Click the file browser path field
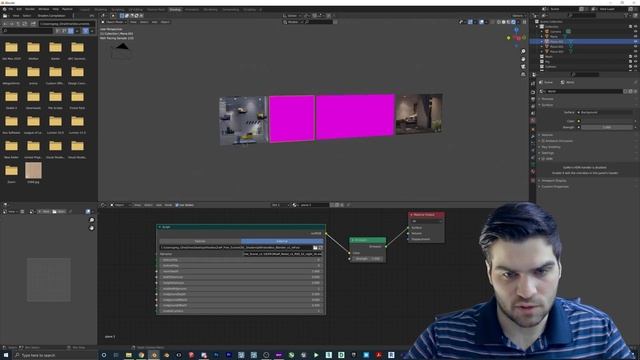640x360 pixels. (x=67, y=24)
